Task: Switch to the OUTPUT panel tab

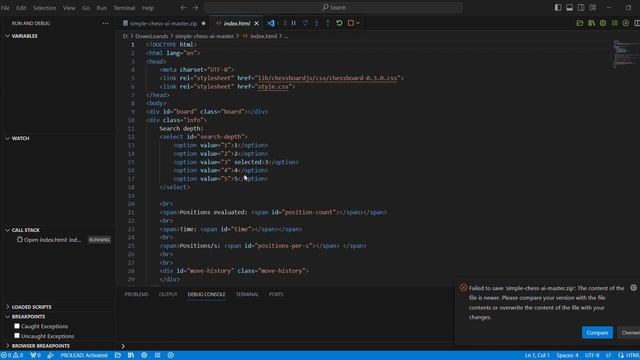Action: (x=168, y=294)
